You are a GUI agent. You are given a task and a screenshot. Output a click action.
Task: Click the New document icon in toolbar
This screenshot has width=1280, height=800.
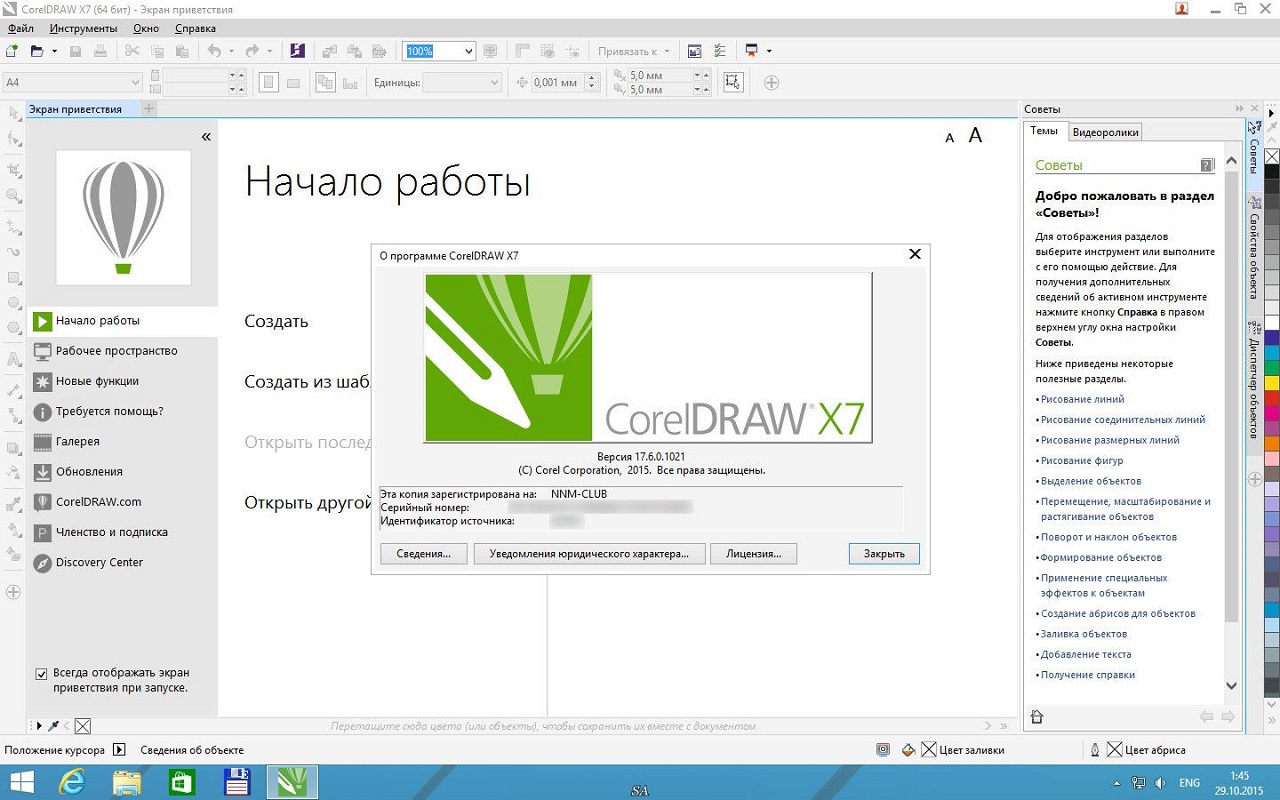point(12,51)
